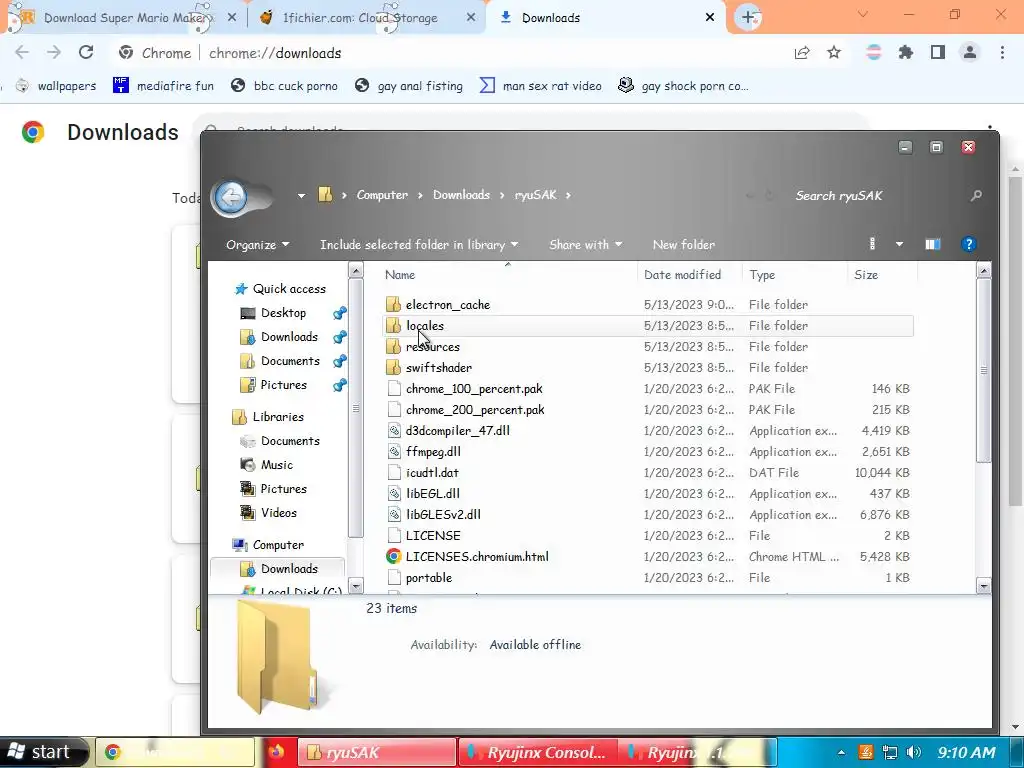
Task: Open the Organize dropdown
Action: point(257,245)
